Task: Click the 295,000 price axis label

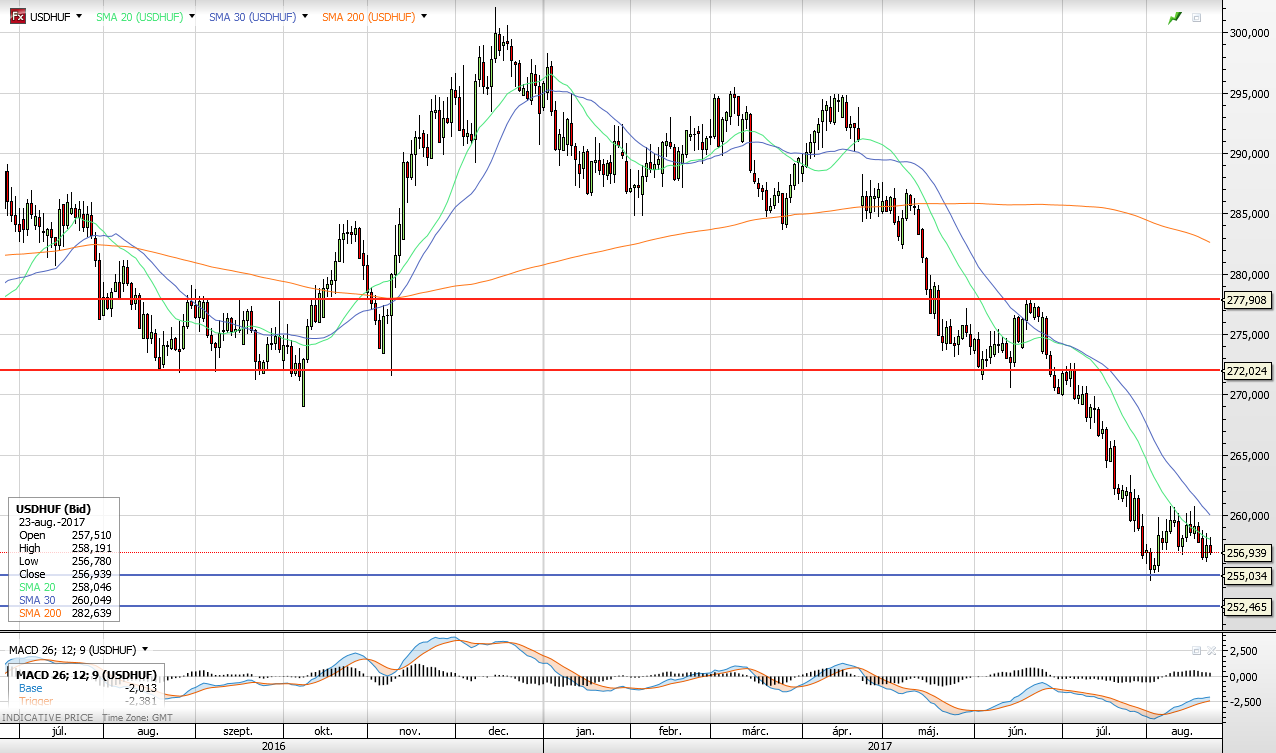Action: coord(1250,94)
